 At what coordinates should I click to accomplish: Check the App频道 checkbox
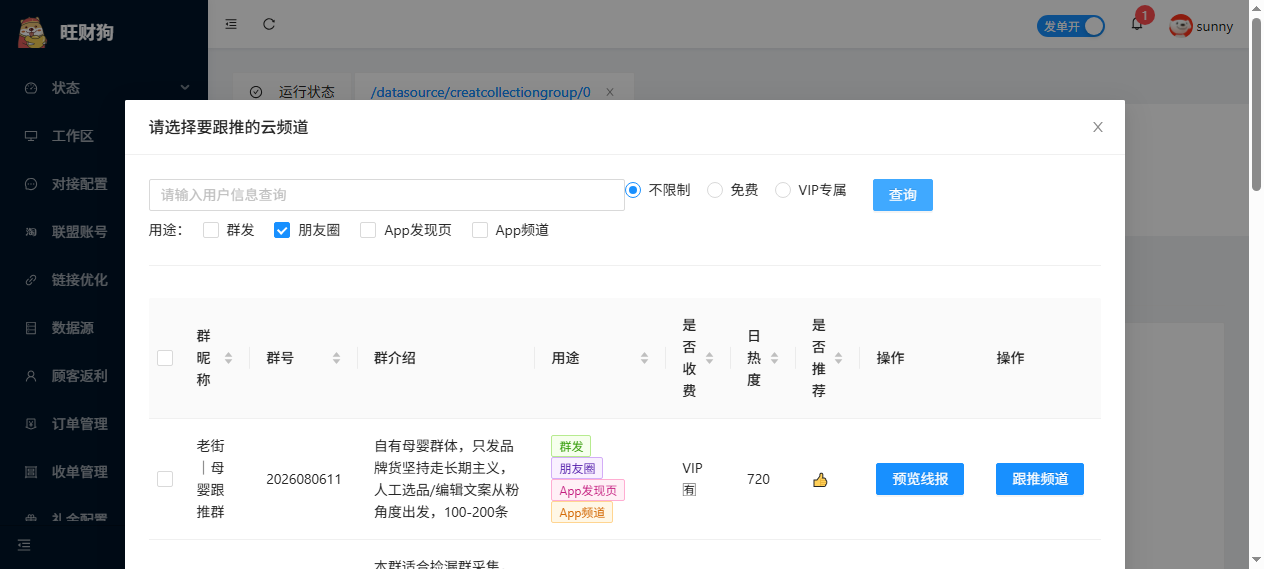point(480,230)
